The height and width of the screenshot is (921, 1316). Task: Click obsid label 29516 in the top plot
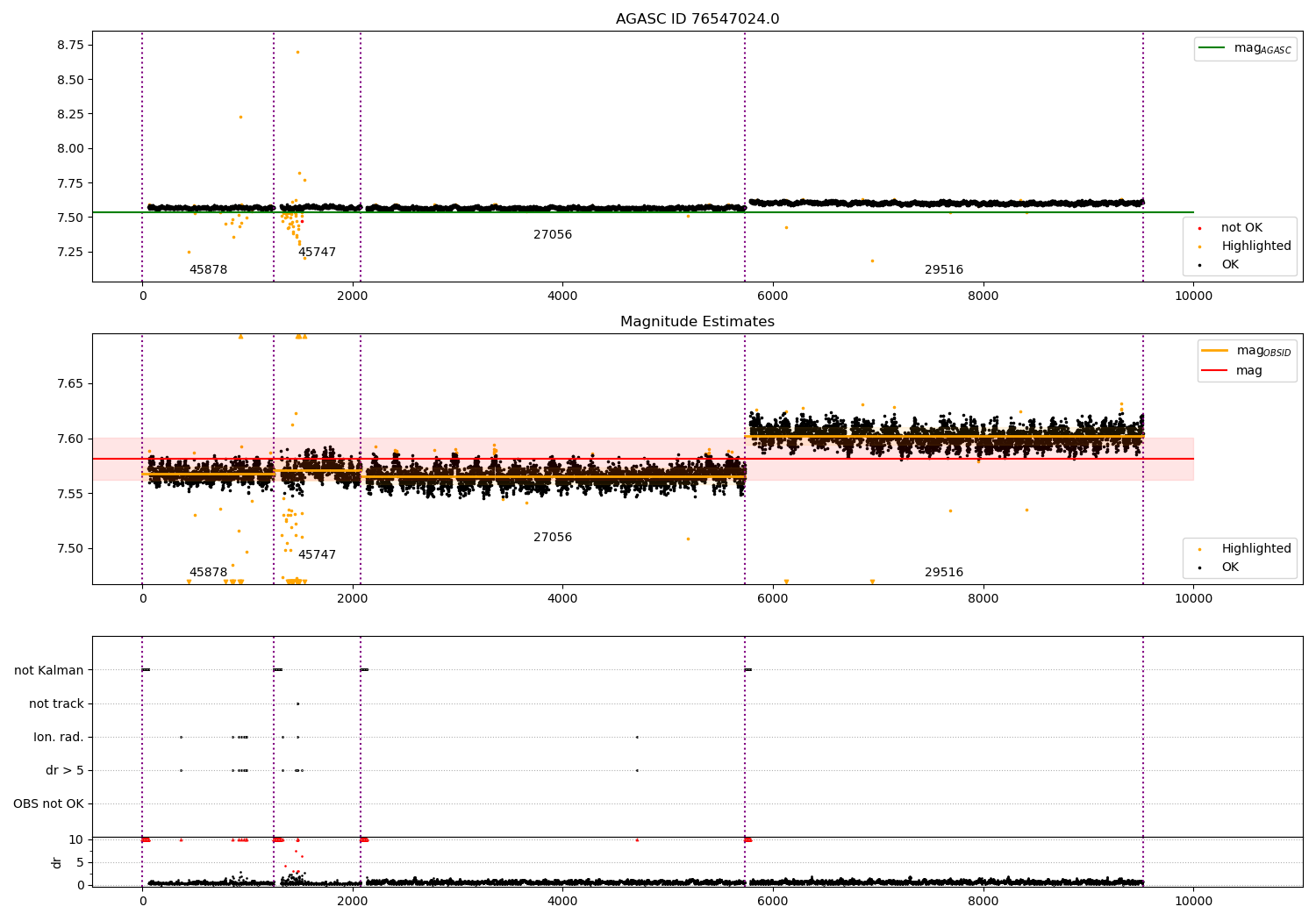click(944, 270)
